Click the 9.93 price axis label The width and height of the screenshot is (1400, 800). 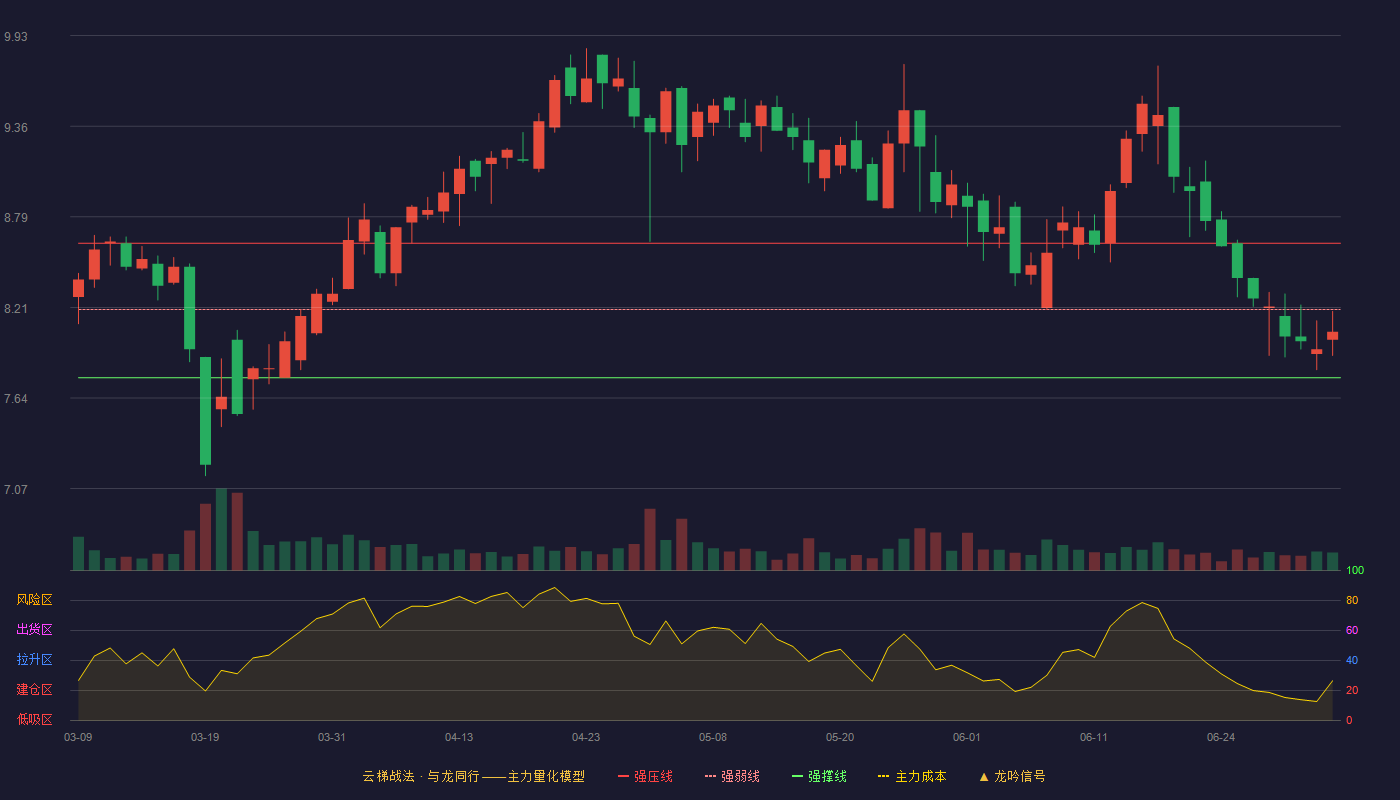(x=16, y=37)
